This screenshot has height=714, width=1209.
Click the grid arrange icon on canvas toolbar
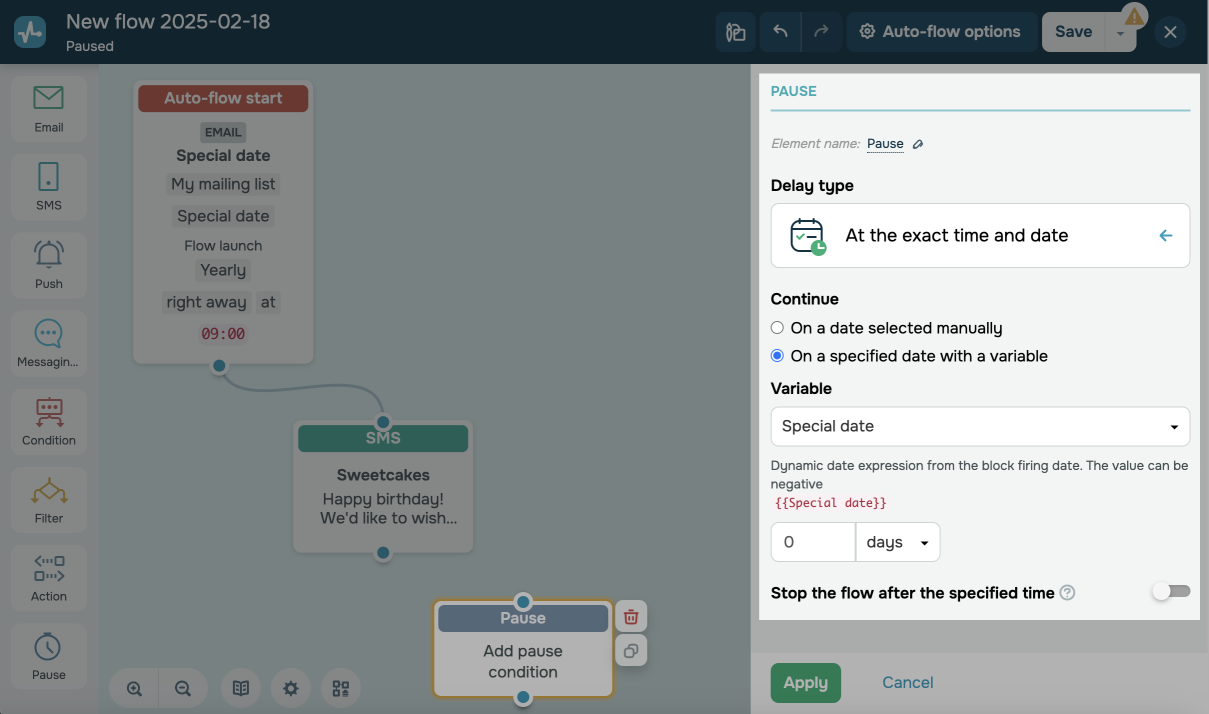click(341, 688)
